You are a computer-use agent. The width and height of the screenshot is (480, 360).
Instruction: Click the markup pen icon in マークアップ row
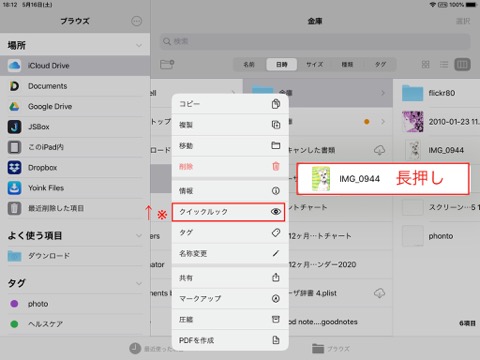pos(276,299)
